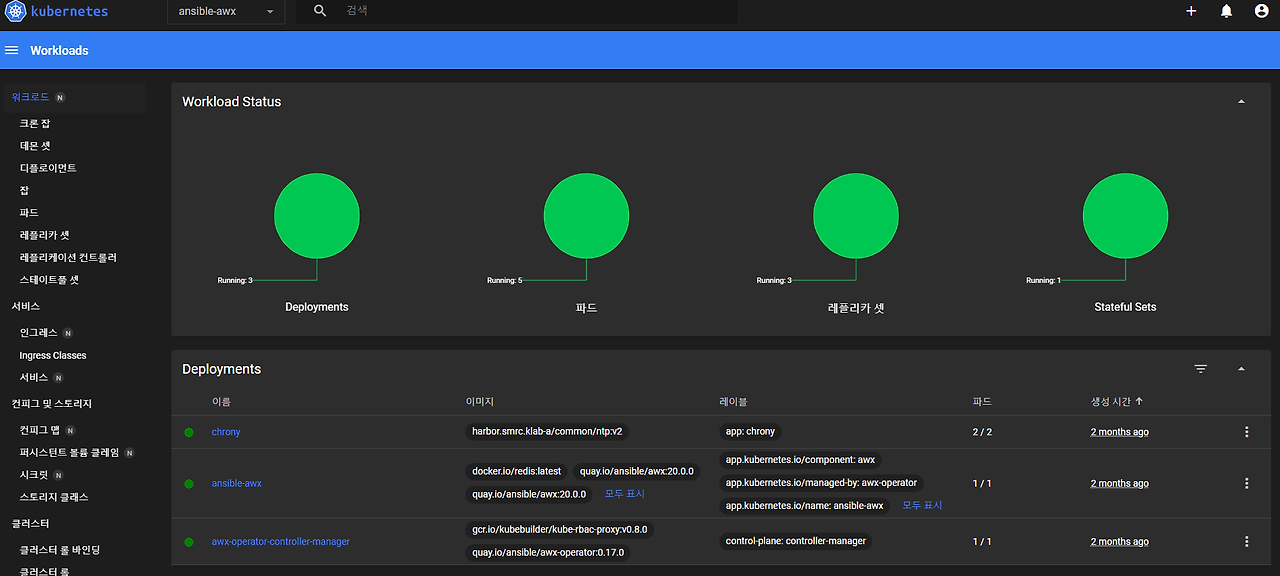This screenshot has height=576, width=1280.
Task: Collapse the Workload Status card
Action: coord(1241,102)
